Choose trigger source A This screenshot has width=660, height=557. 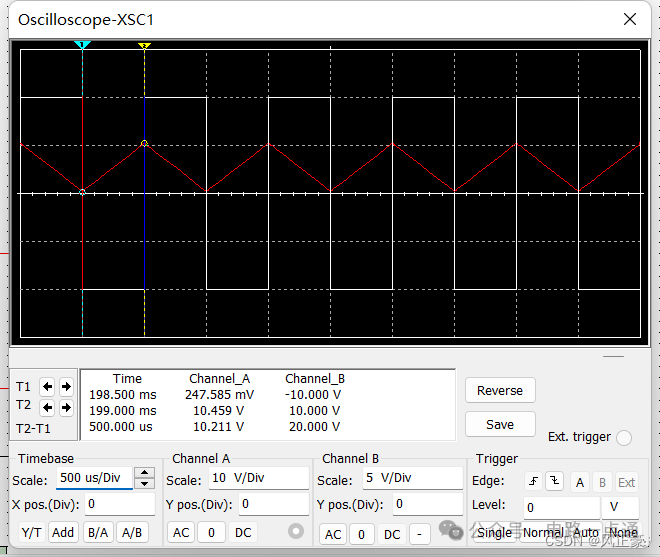[580, 482]
